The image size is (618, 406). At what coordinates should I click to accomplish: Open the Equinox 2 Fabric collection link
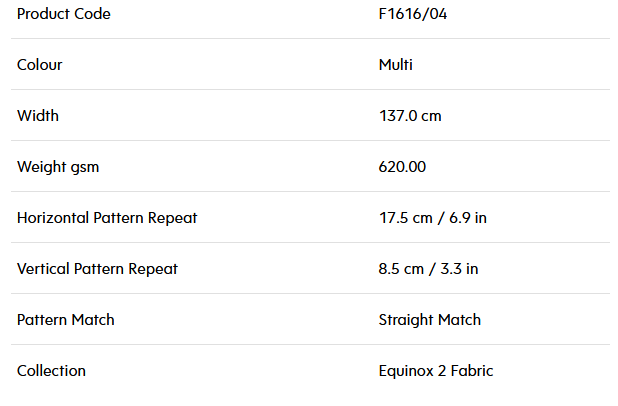pyautogui.click(x=436, y=371)
